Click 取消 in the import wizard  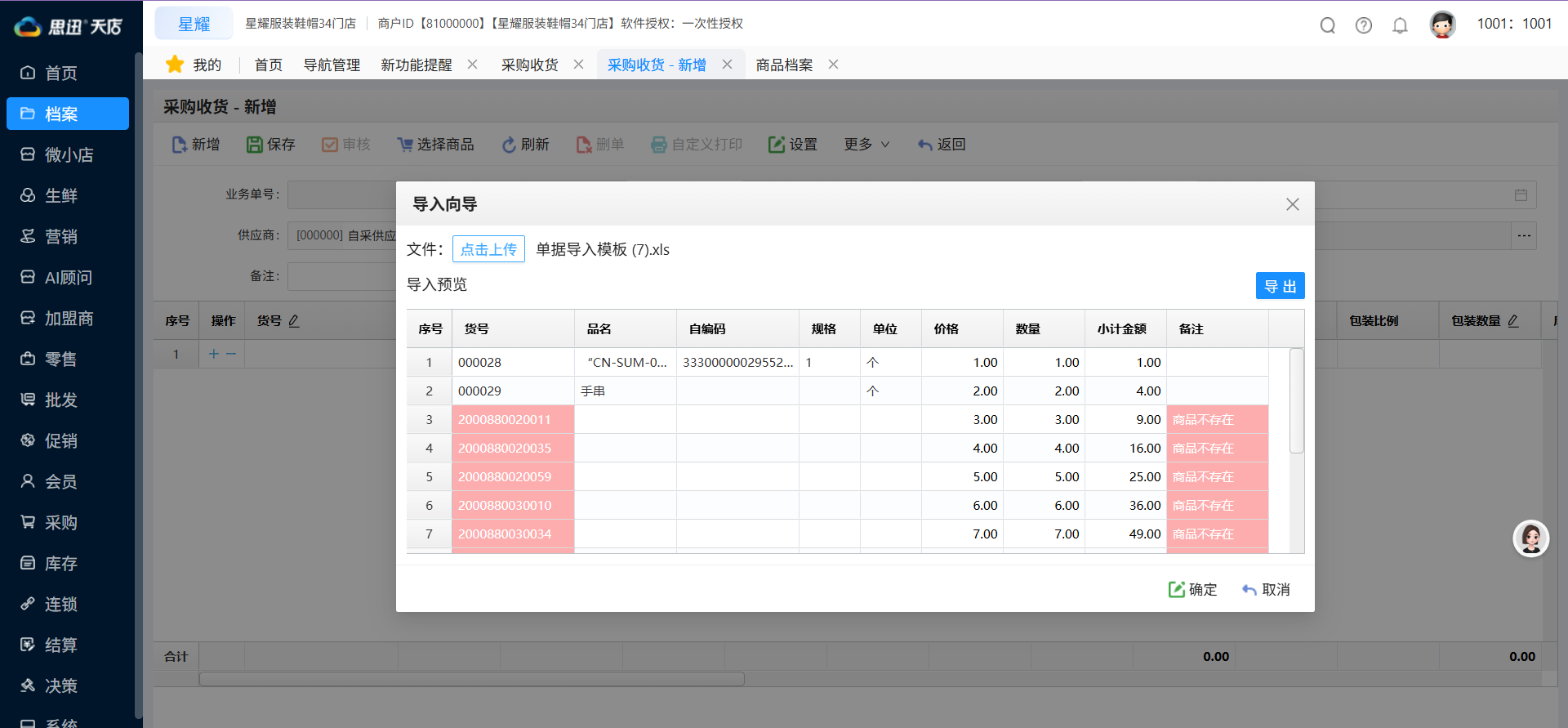click(1266, 590)
